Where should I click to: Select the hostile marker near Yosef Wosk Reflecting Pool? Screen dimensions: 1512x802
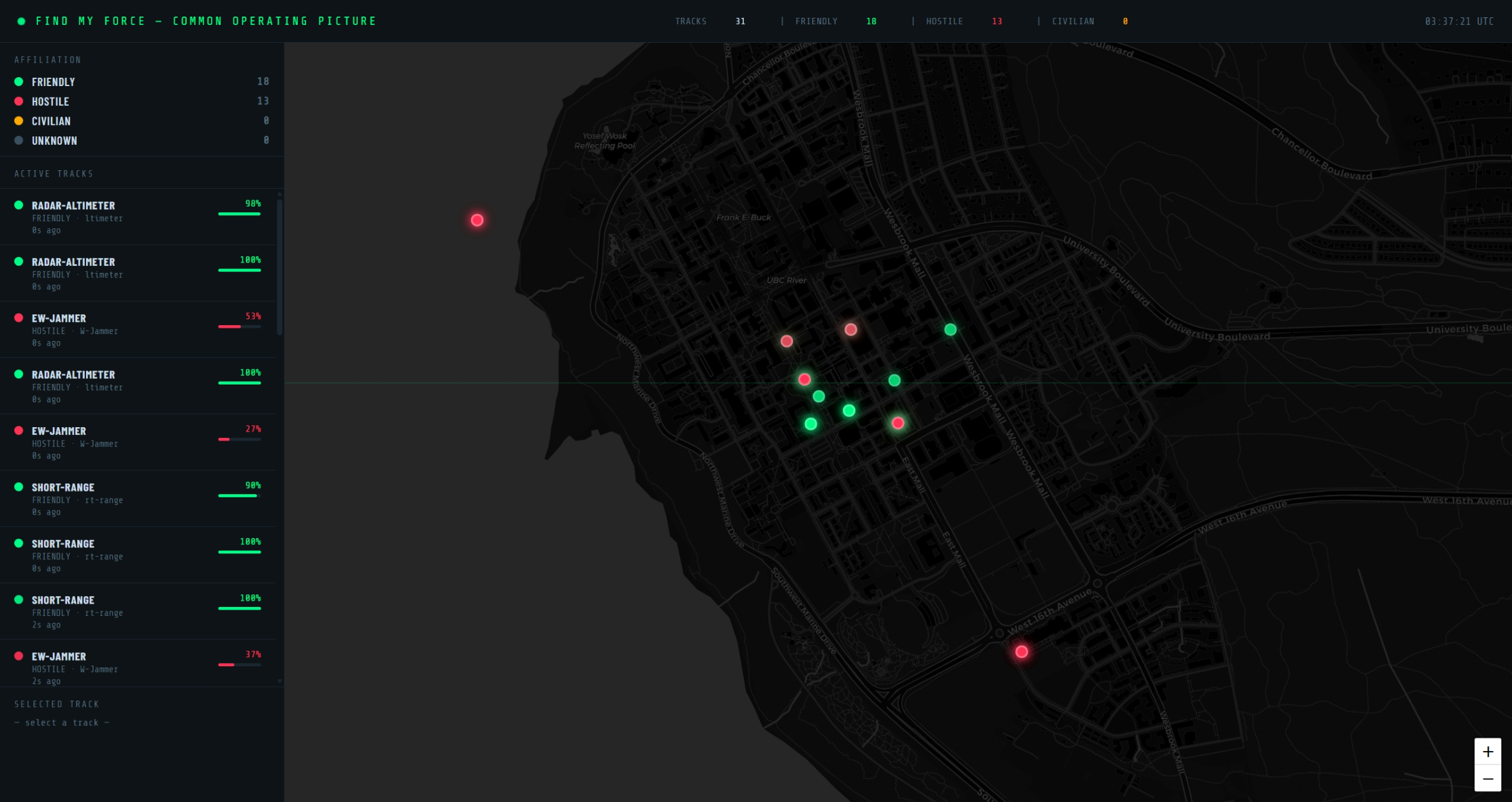(x=477, y=219)
